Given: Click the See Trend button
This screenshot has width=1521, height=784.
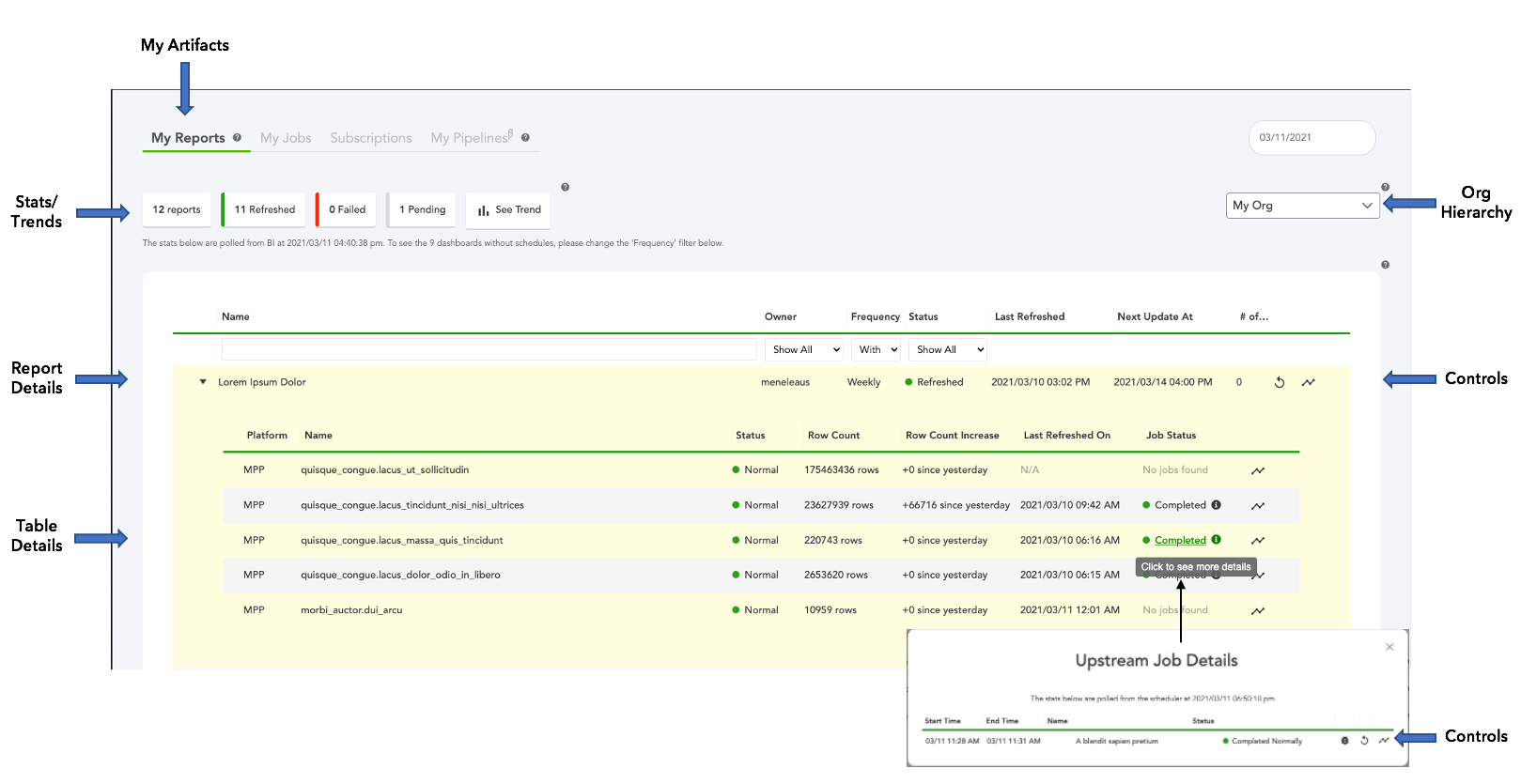Looking at the screenshot, I should pos(508,210).
